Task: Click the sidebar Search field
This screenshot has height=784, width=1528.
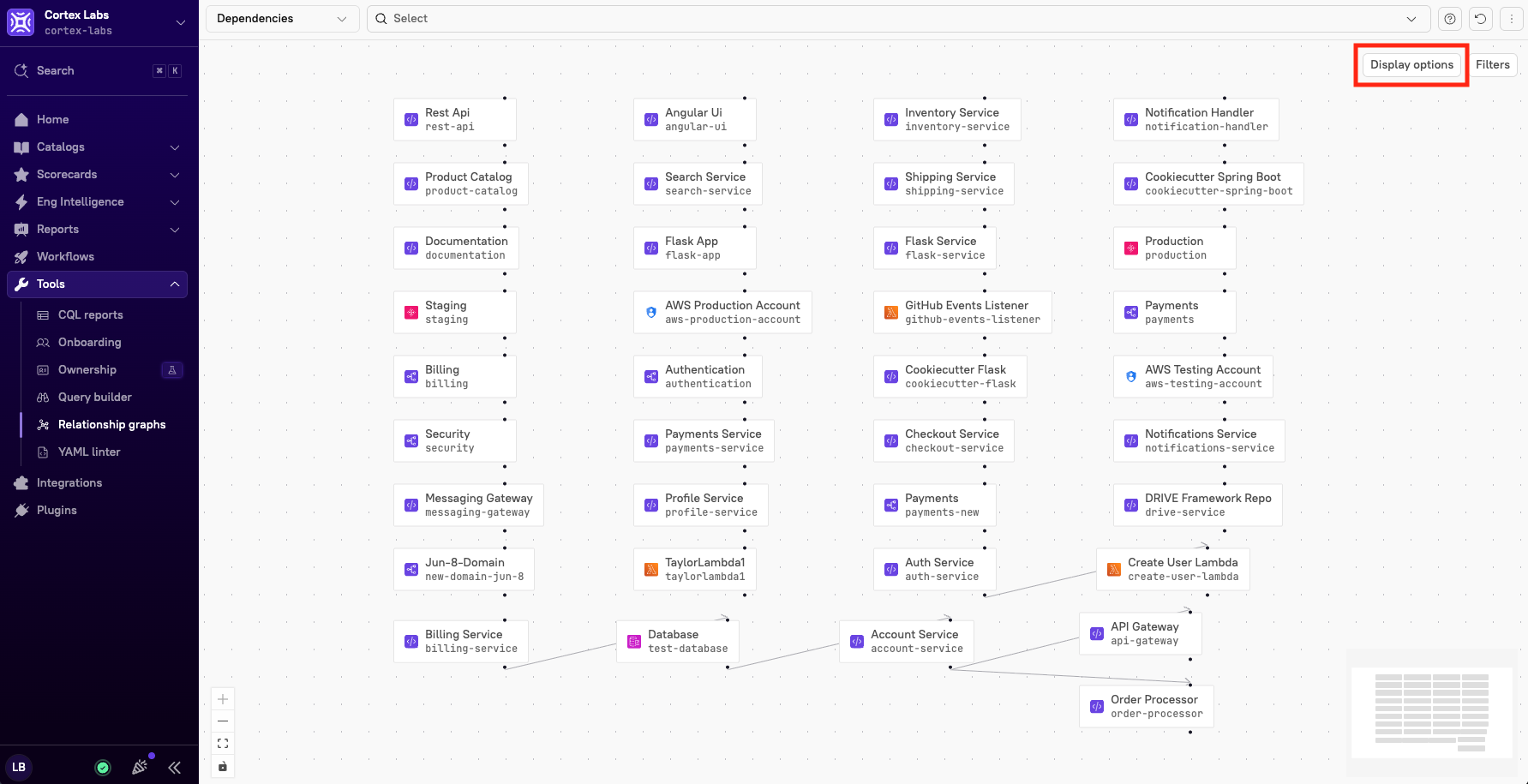Action: coord(99,71)
